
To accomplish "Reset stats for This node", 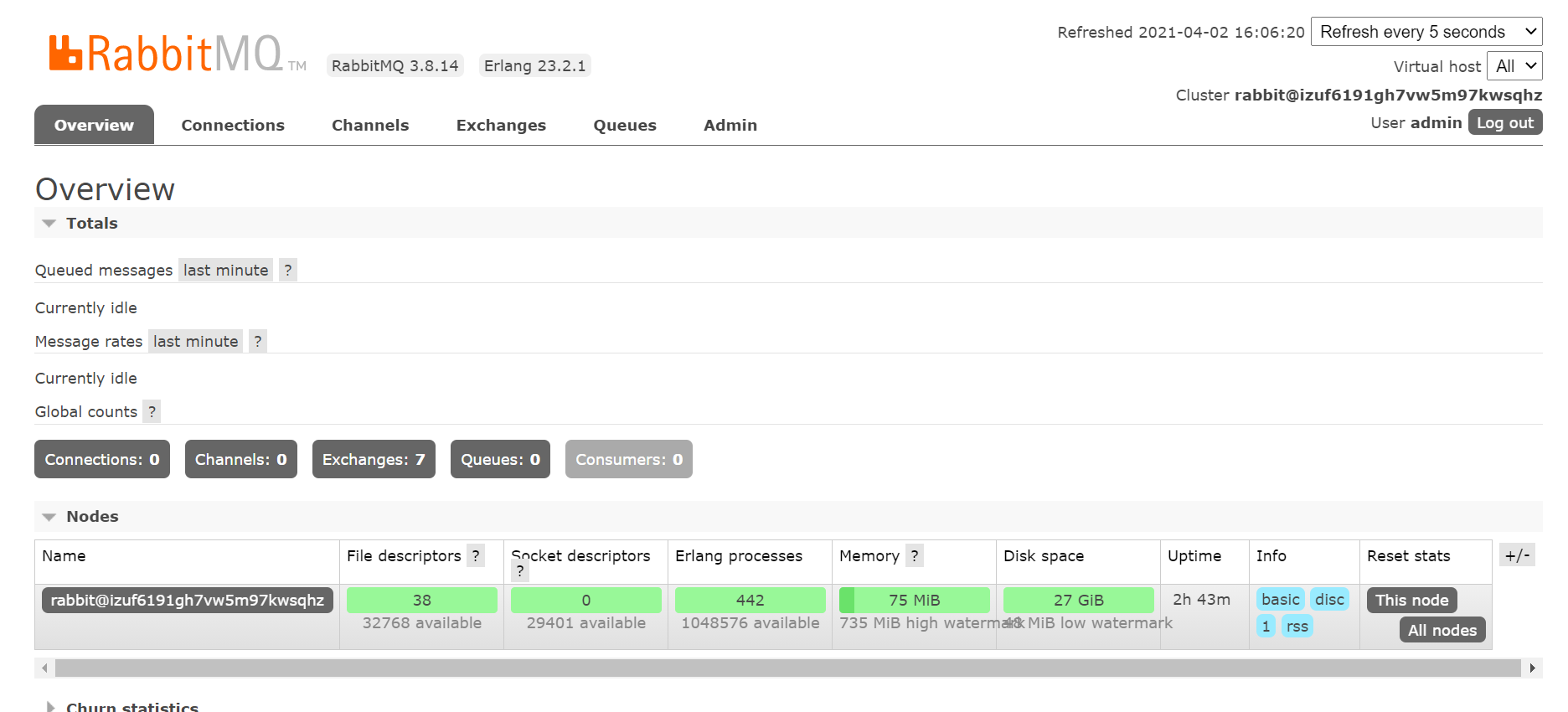I will pos(1412,600).
